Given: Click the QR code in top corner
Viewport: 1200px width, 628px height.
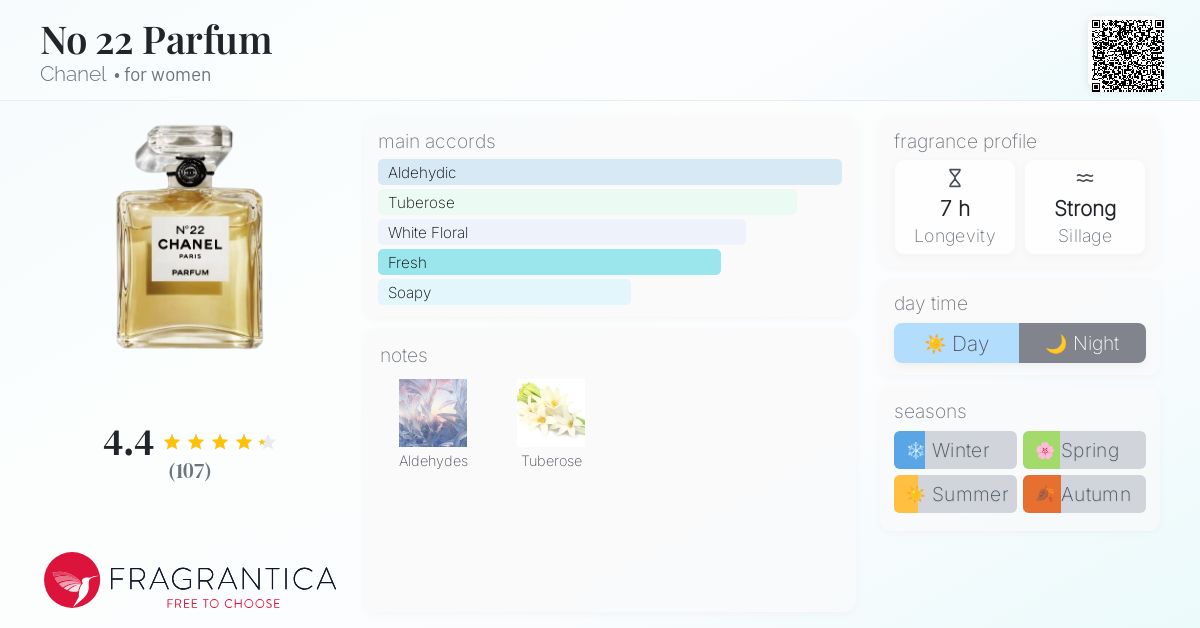Looking at the screenshot, I should (x=1127, y=55).
